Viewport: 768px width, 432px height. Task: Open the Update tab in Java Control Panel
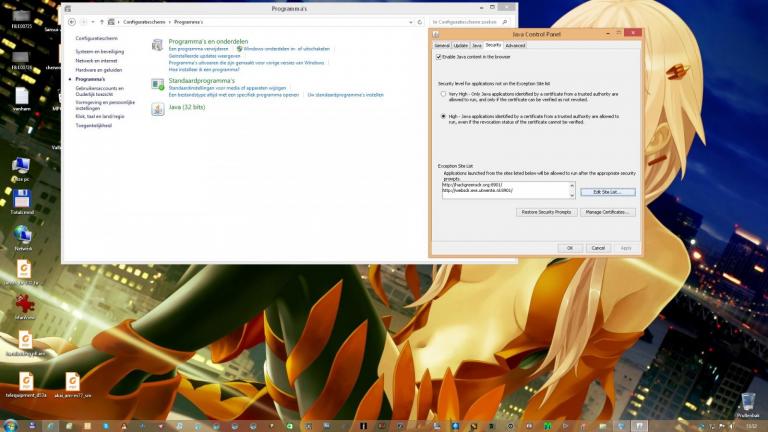point(460,45)
